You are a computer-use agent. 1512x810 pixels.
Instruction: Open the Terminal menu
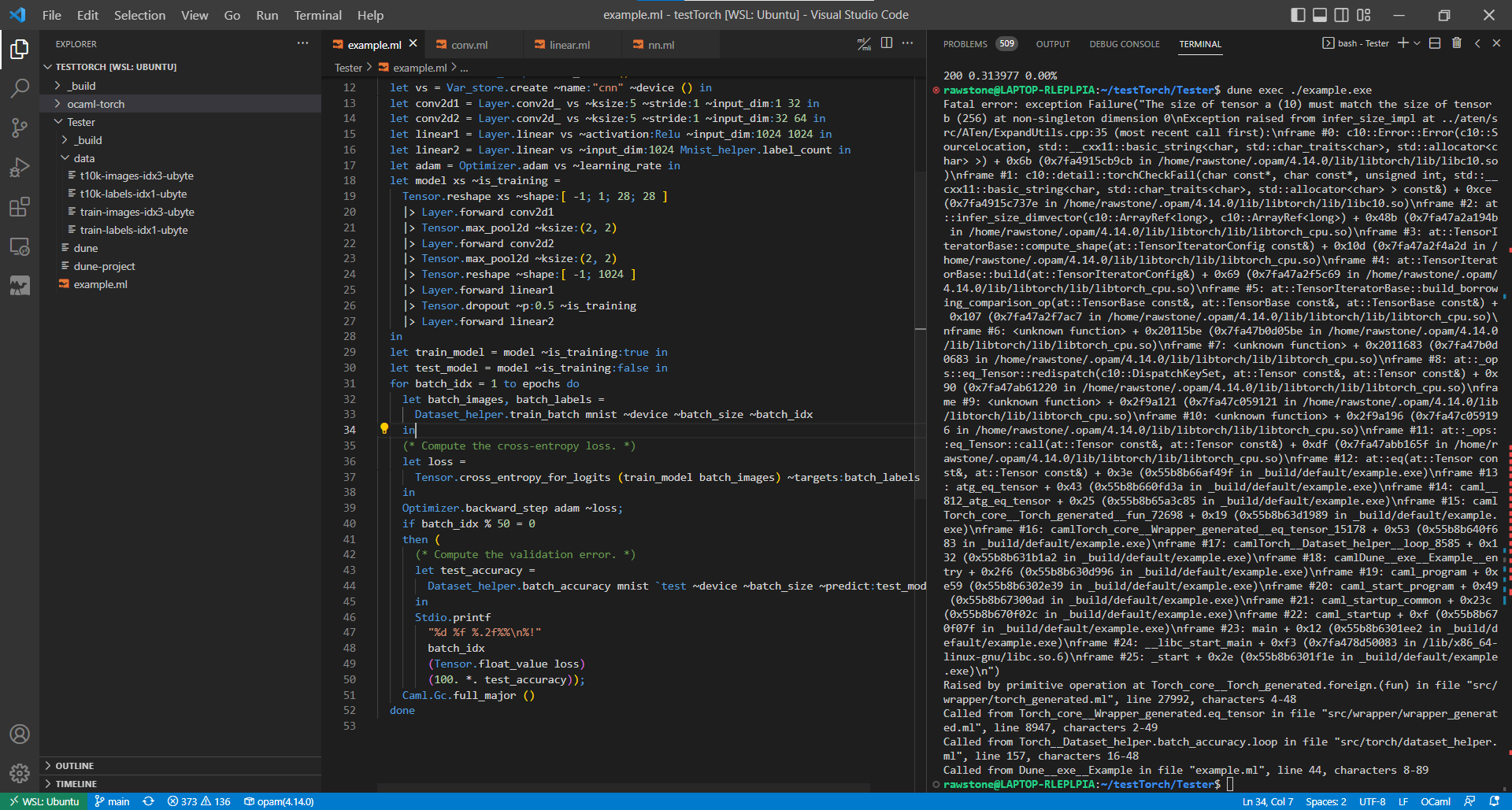pyautogui.click(x=317, y=15)
